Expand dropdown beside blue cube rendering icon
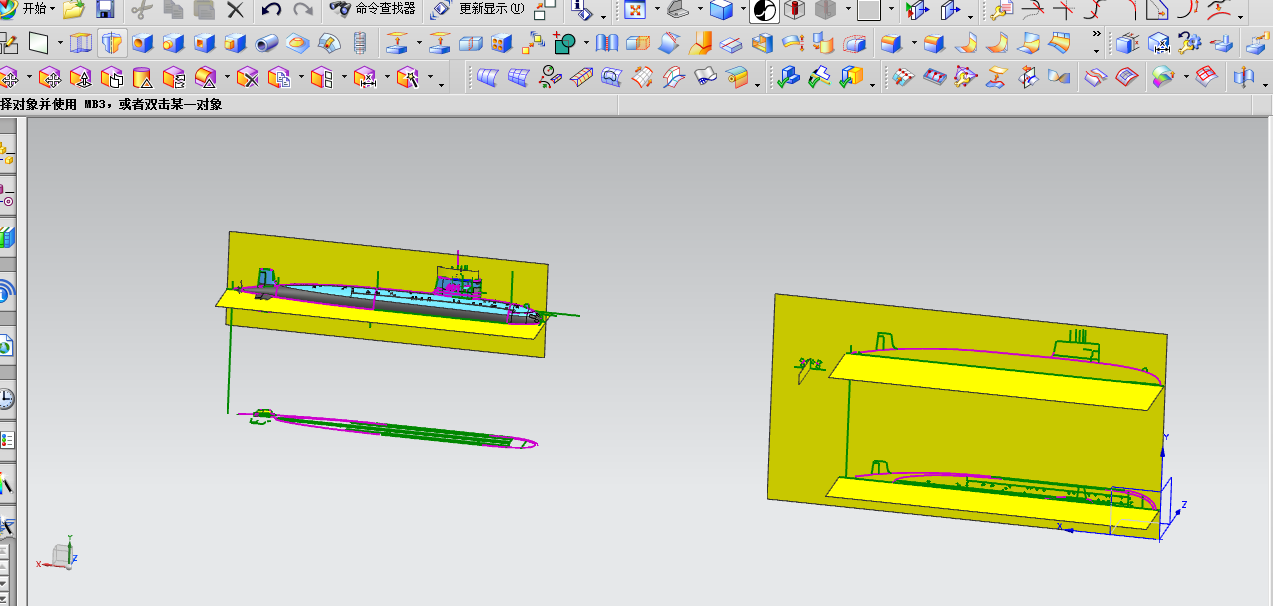 pos(743,10)
